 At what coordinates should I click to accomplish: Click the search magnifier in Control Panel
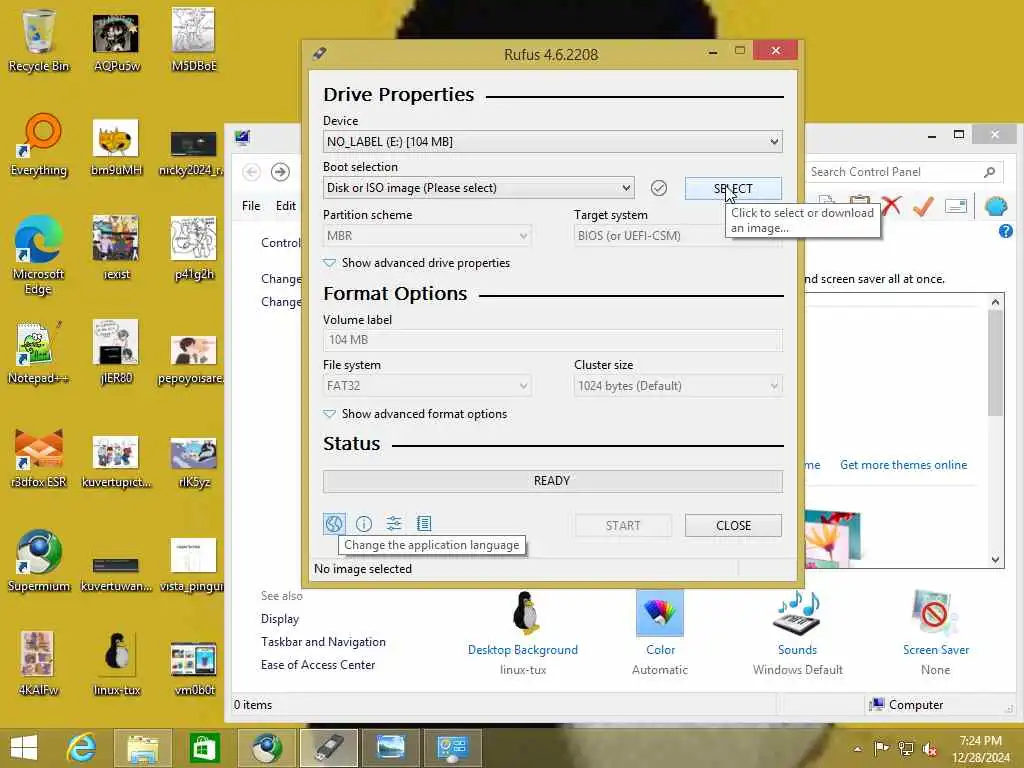coord(989,172)
